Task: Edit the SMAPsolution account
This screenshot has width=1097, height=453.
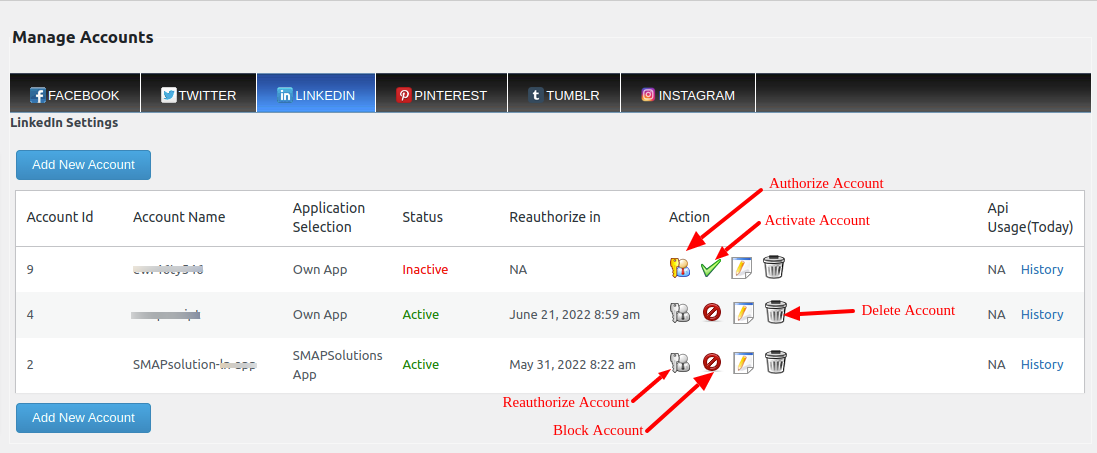Action: coord(743,363)
